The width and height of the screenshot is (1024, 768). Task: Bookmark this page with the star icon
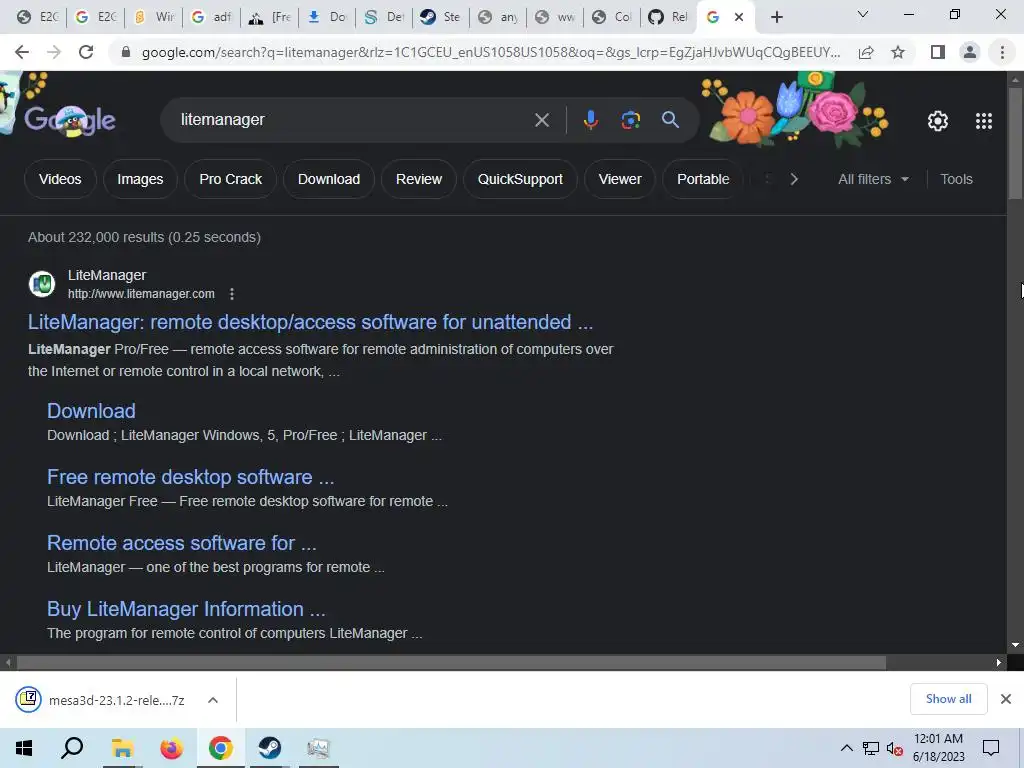pyautogui.click(x=898, y=52)
